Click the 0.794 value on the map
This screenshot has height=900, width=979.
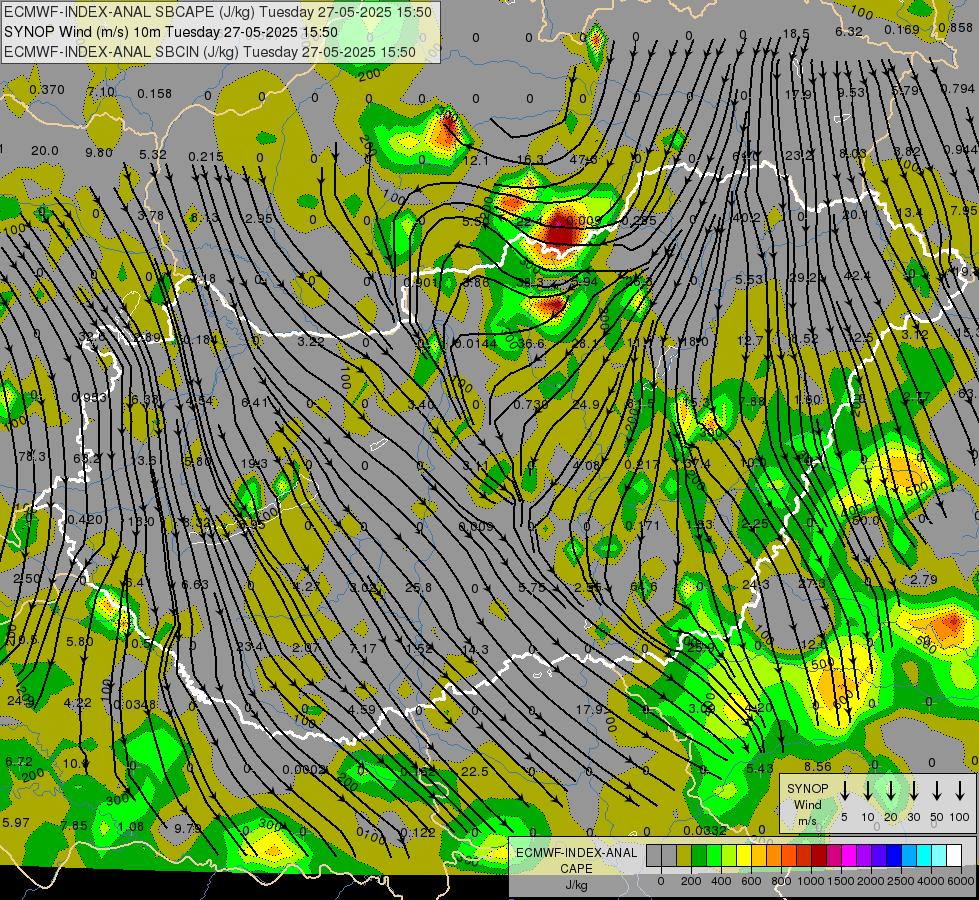coord(957,89)
